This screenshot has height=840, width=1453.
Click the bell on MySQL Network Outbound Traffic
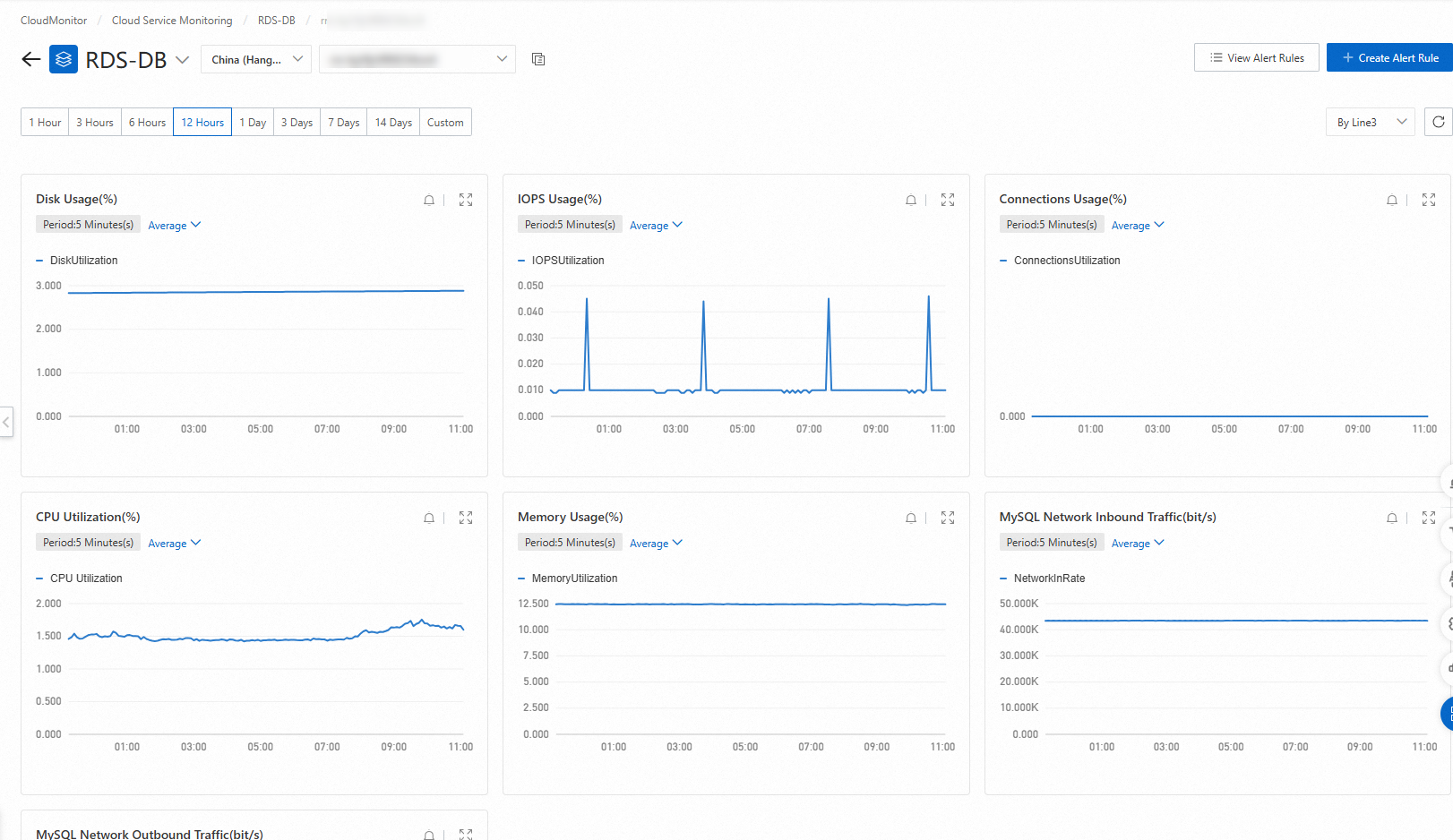pyautogui.click(x=429, y=834)
